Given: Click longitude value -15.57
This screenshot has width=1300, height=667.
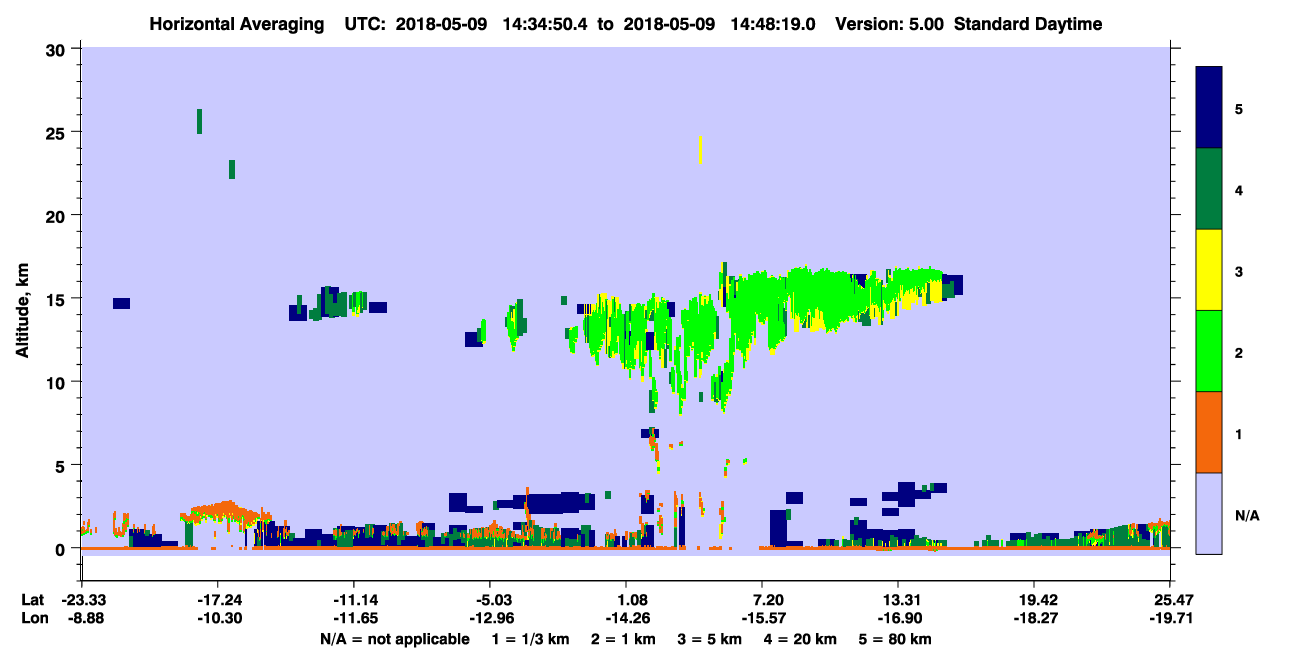Looking at the screenshot, I should click(x=762, y=619).
